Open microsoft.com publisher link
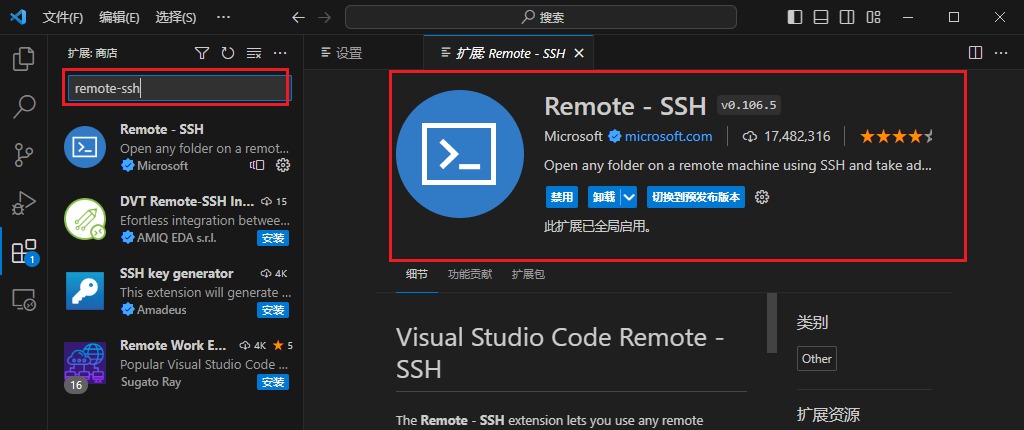The height and width of the screenshot is (430, 1024). (x=668, y=137)
